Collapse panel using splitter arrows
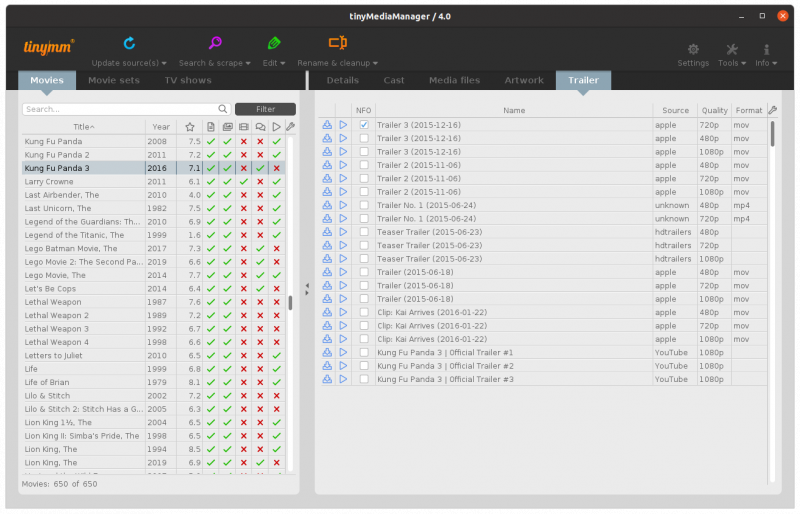Viewport: 800px width, 514px height. tap(307, 289)
